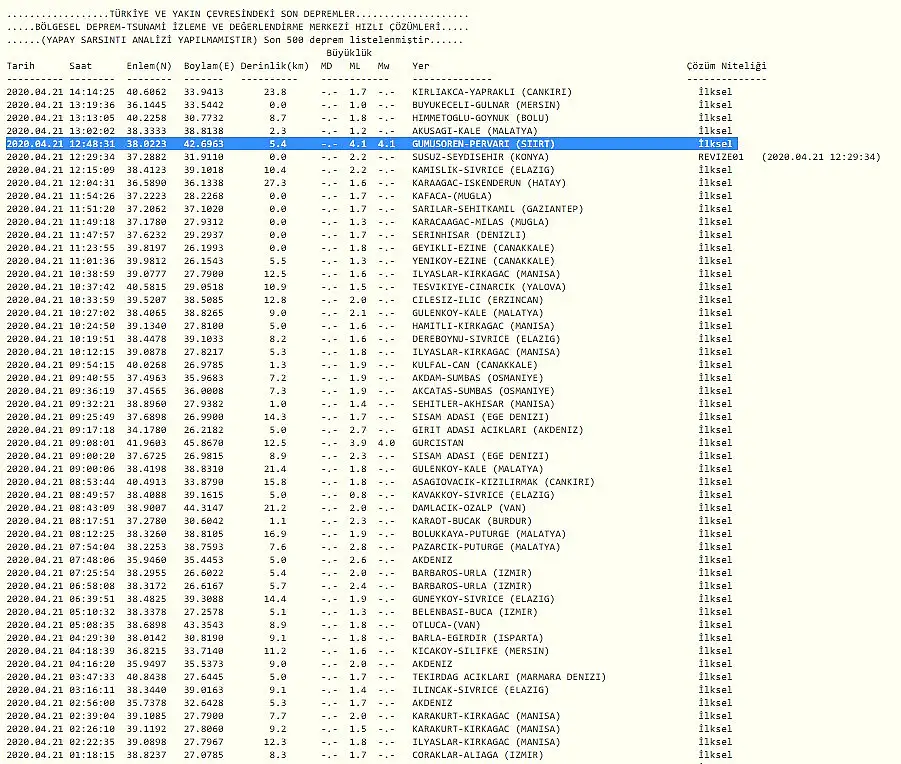
Task: Click the Boylam(E) column header
Action: [x=210, y=66]
